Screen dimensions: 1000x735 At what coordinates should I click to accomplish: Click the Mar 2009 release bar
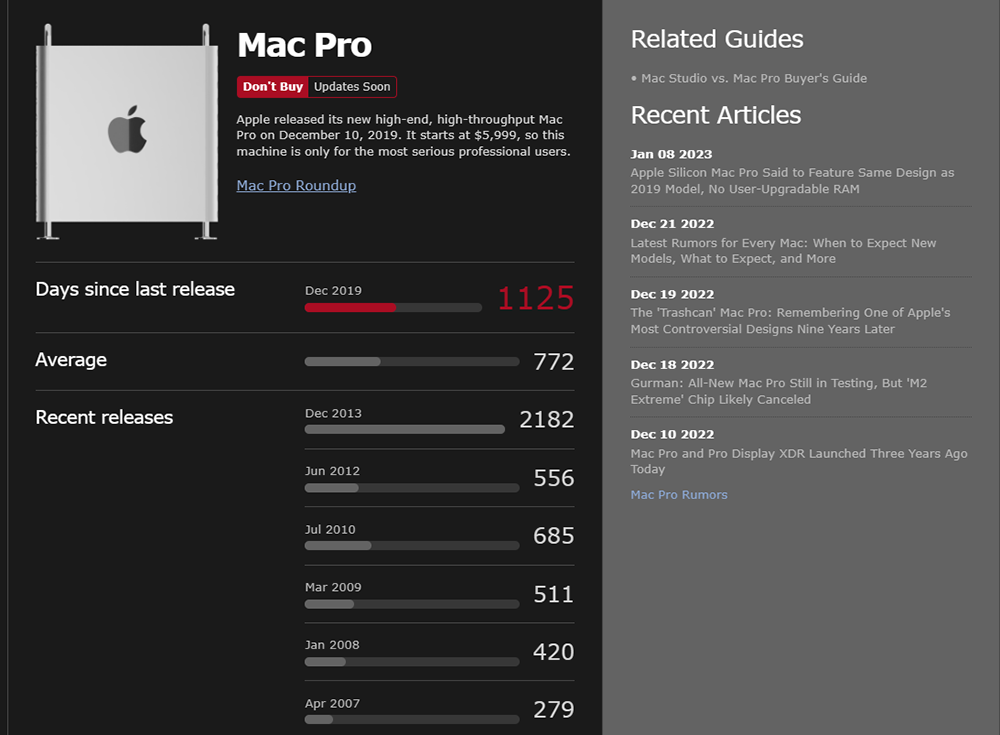pyautogui.click(x=411, y=604)
